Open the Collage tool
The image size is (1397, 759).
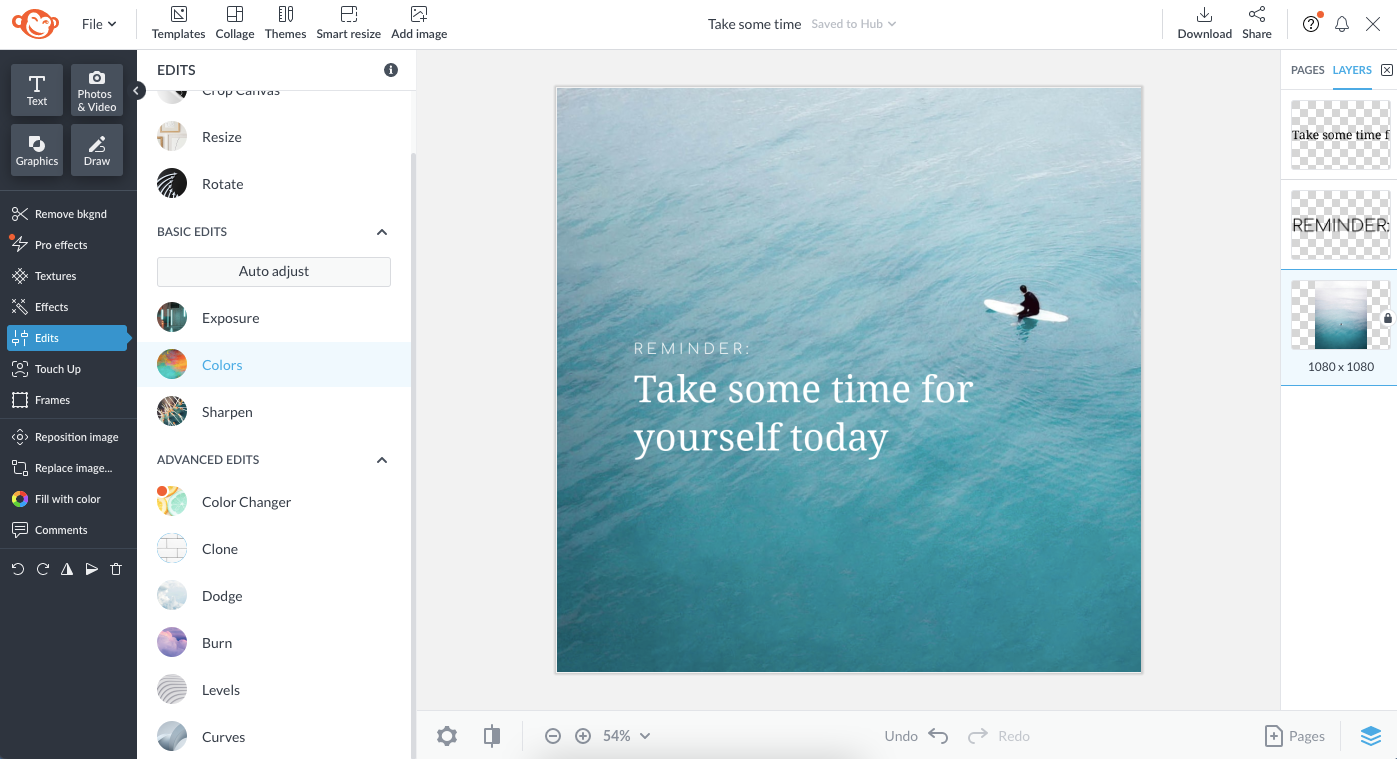(x=235, y=23)
